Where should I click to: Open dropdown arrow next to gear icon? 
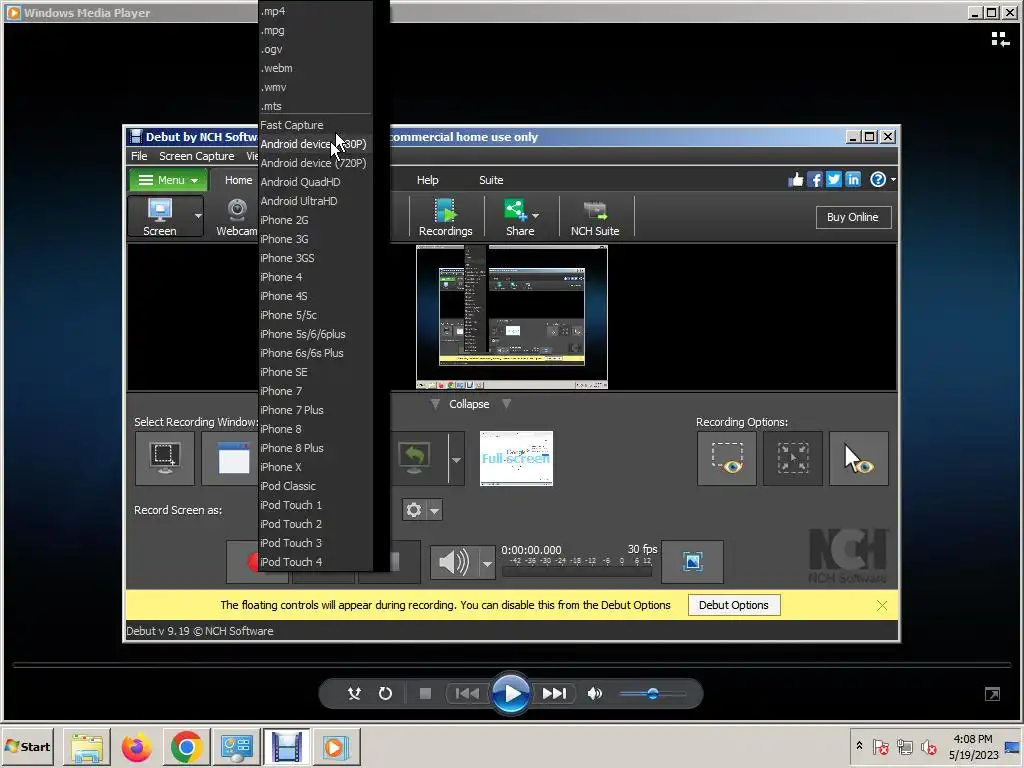tap(434, 510)
